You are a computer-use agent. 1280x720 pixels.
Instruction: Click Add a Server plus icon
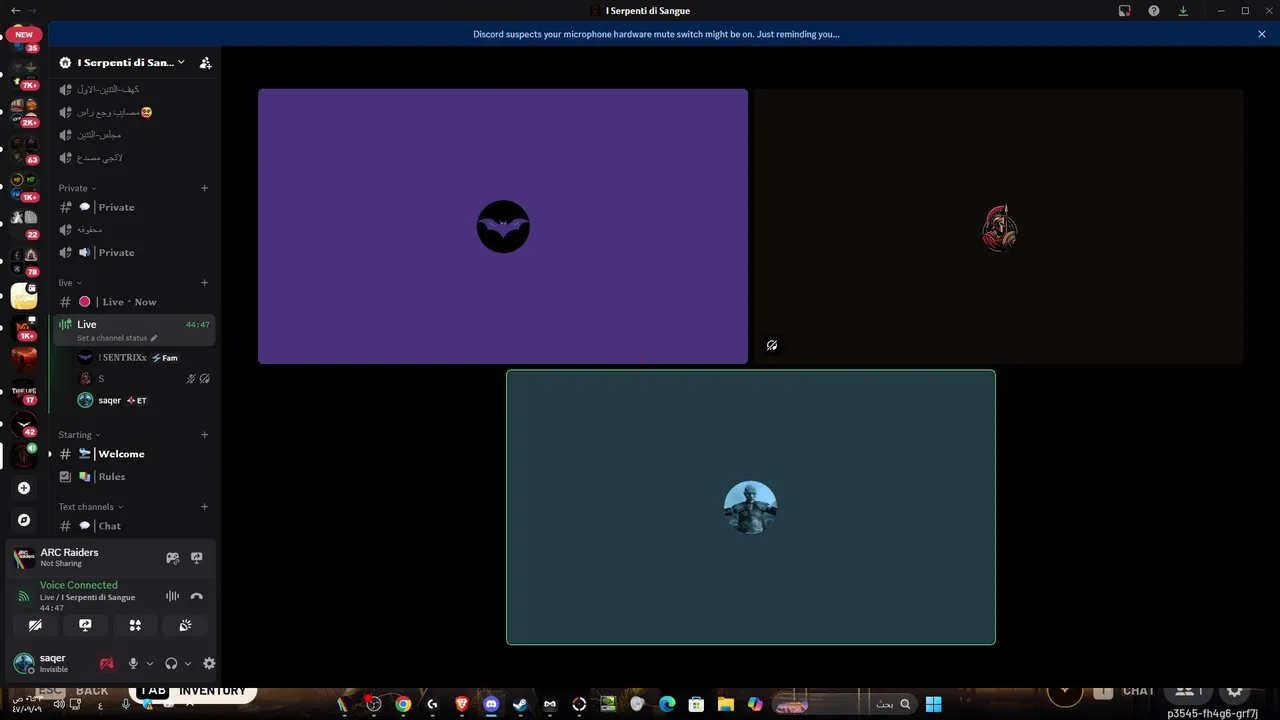pyautogui.click(x=24, y=488)
